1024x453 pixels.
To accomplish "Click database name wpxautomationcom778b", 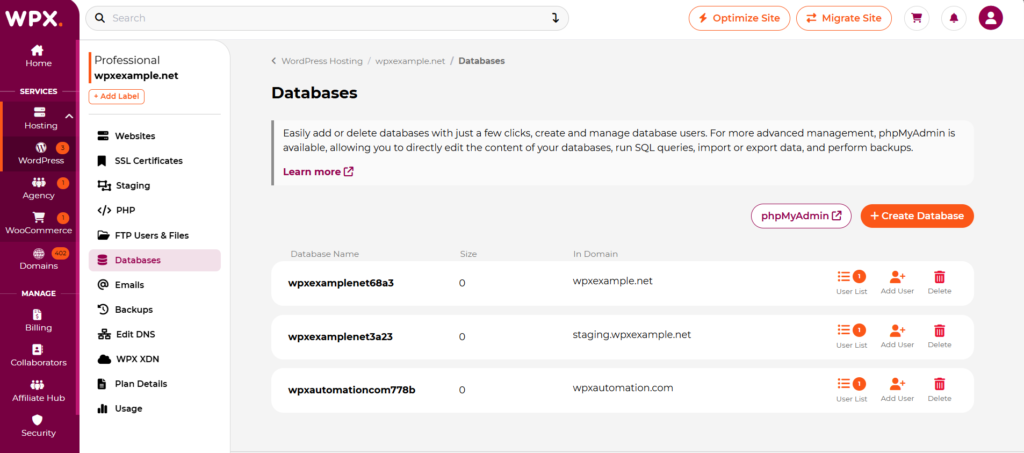I will 351,390.
